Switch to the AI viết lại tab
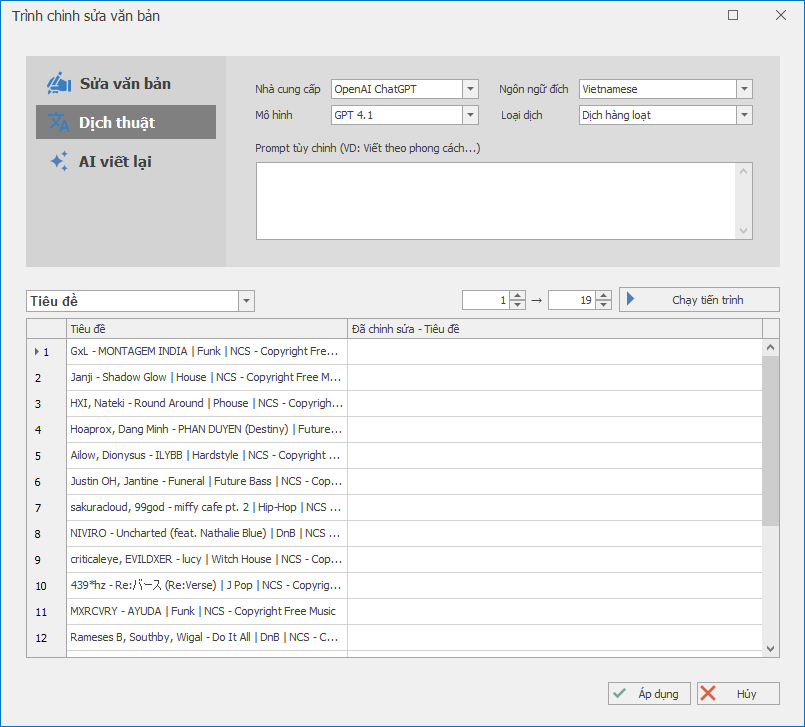 point(115,161)
